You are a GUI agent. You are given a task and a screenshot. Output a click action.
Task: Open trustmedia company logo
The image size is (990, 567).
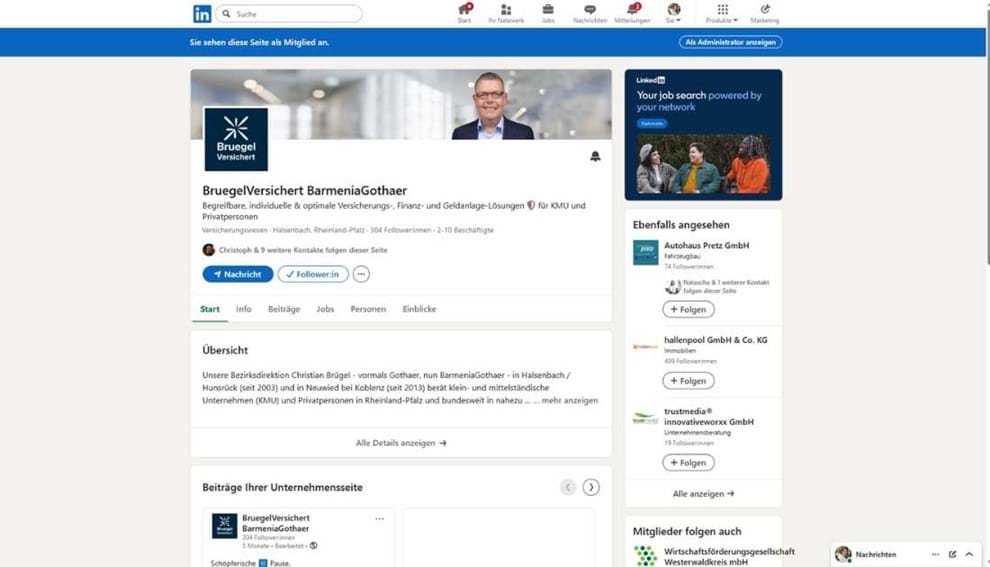pyautogui.click(x=645, y=418)
